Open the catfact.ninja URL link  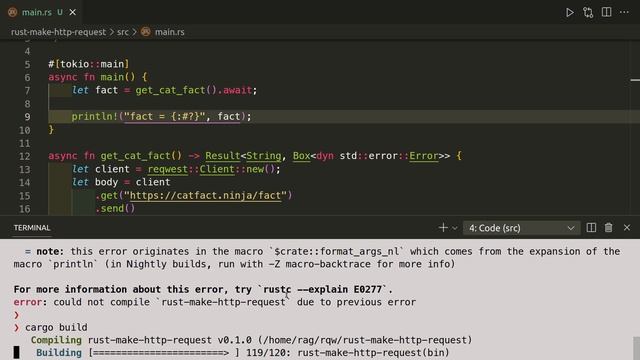tap(205, 195)
